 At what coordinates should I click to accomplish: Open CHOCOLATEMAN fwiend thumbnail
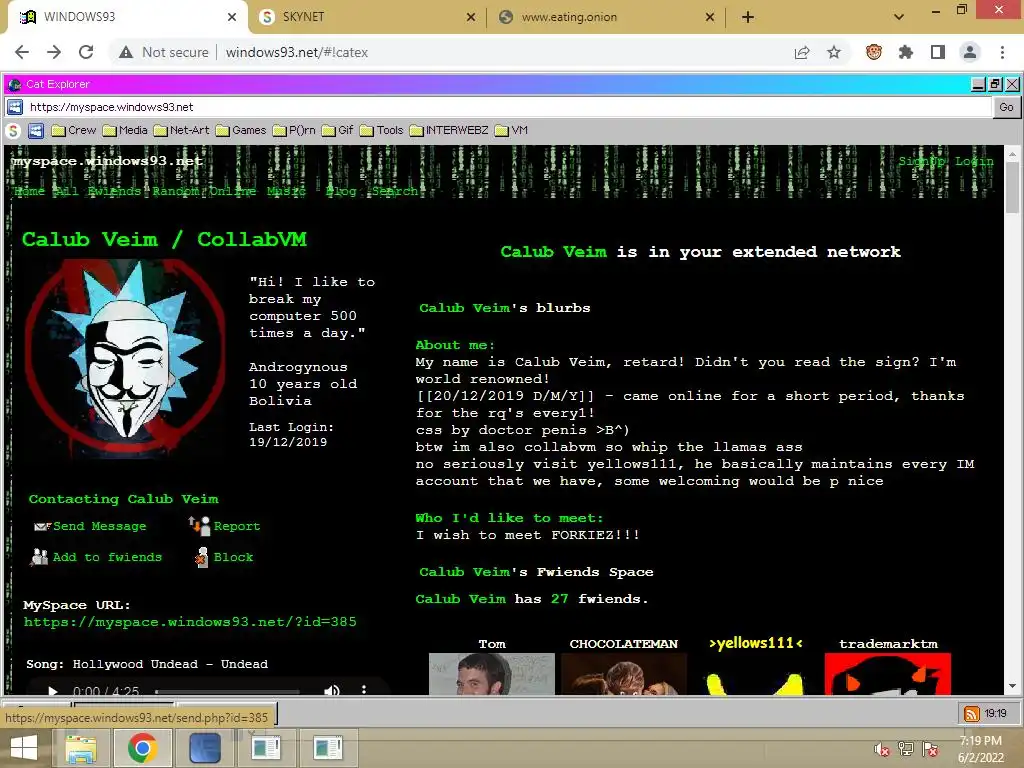(624, 674)
